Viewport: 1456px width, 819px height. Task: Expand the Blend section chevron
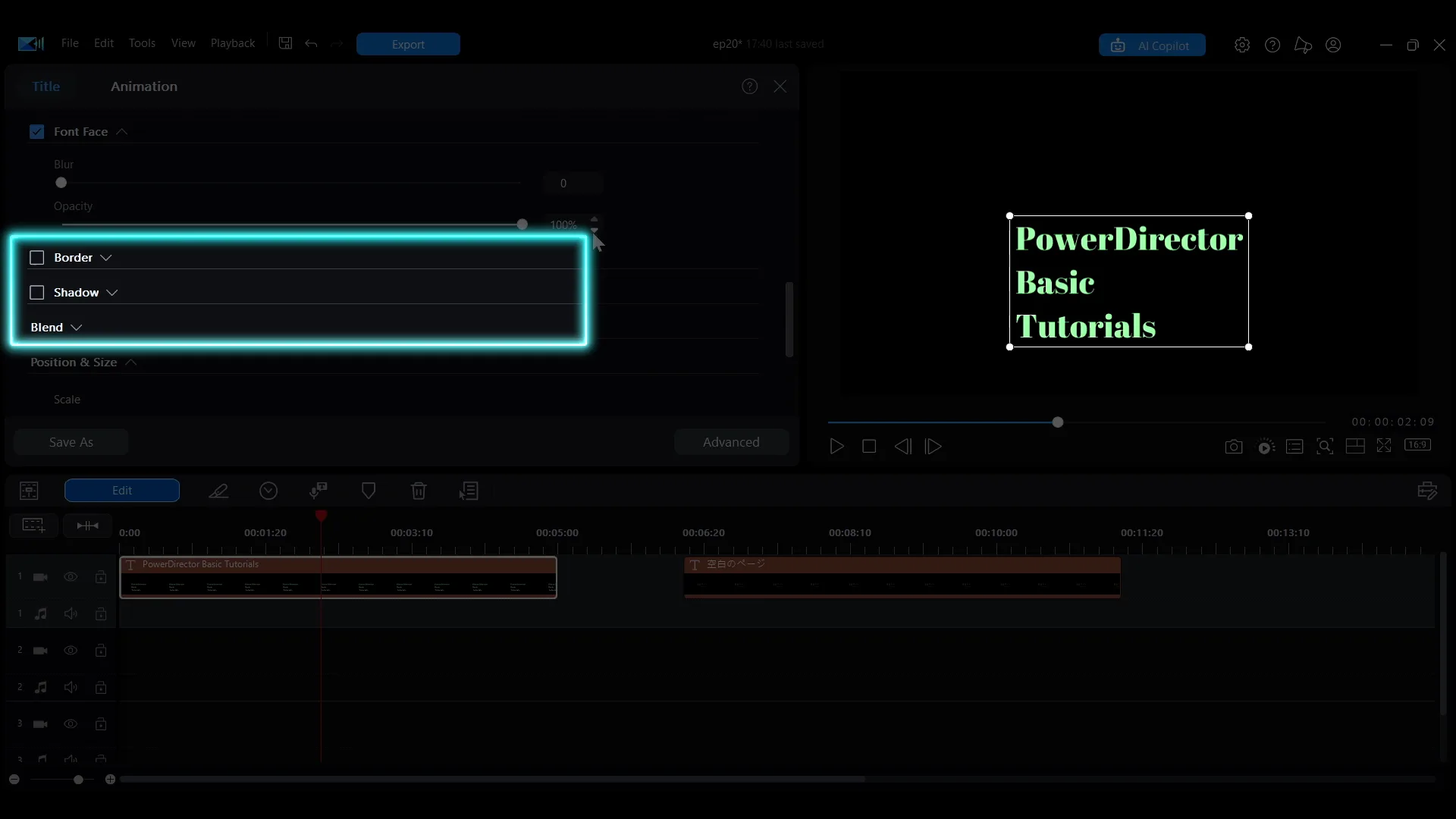[76, 328]
